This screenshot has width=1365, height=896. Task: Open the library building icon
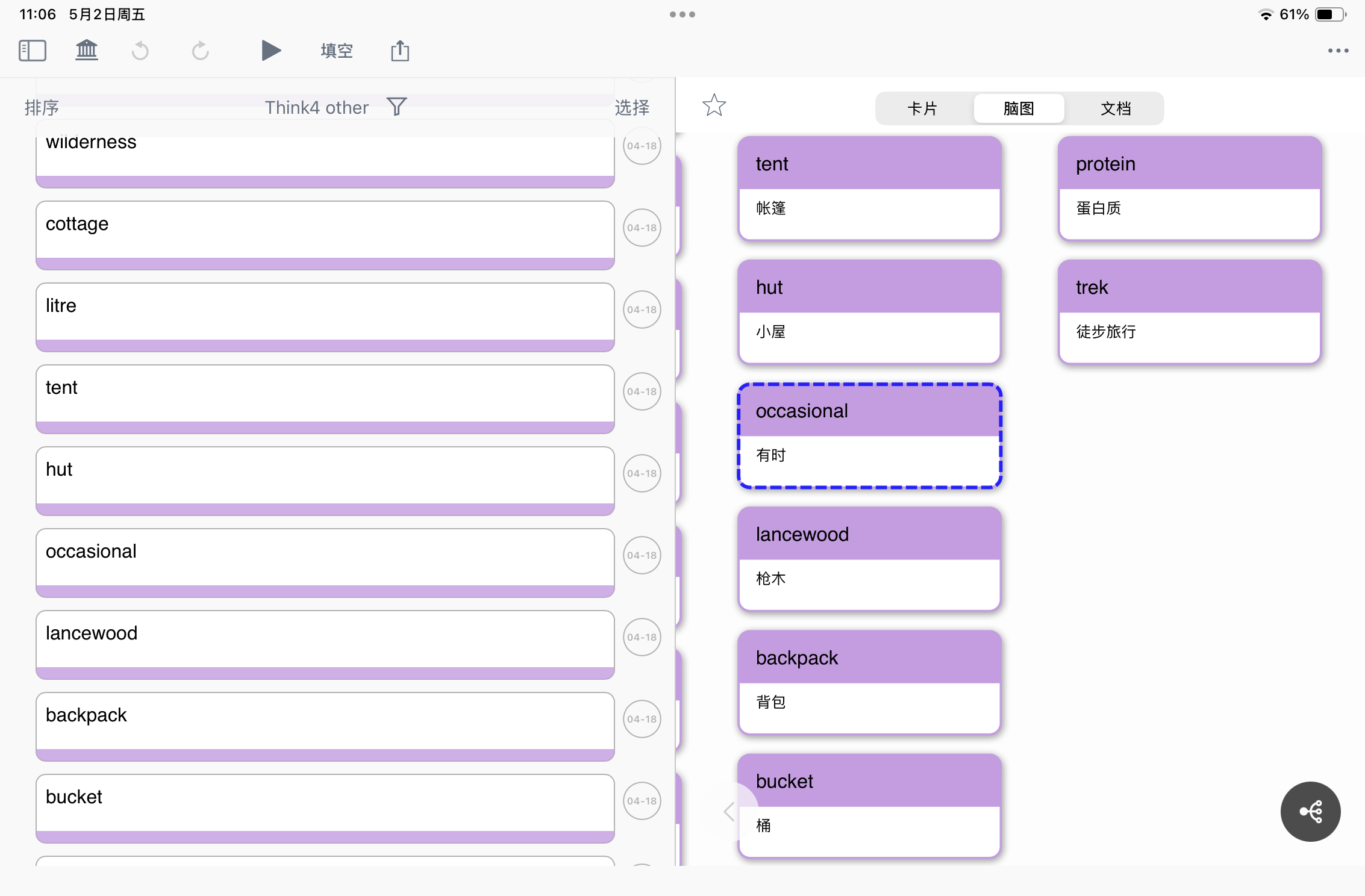(87, 51)
